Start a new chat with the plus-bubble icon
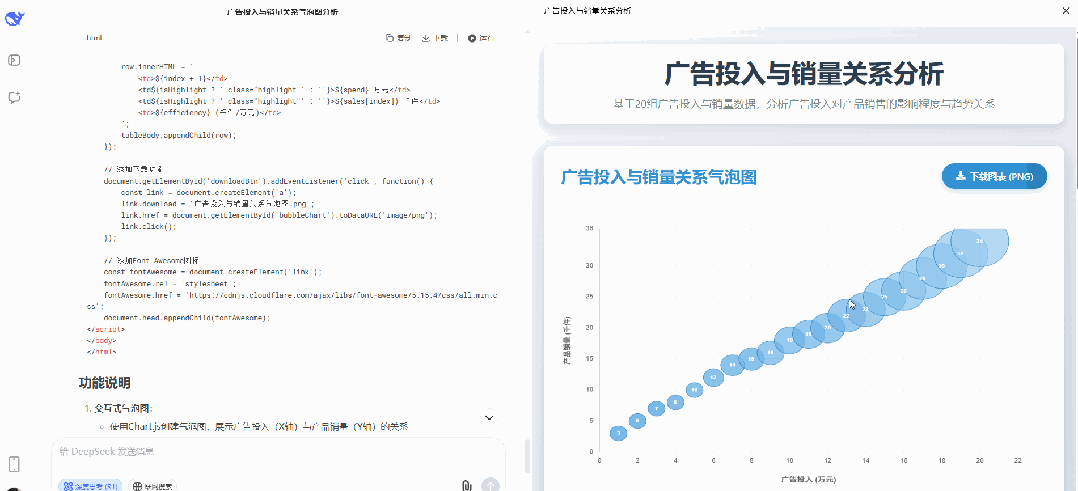Screen dimensions: 1078x491 click(14, 98)
